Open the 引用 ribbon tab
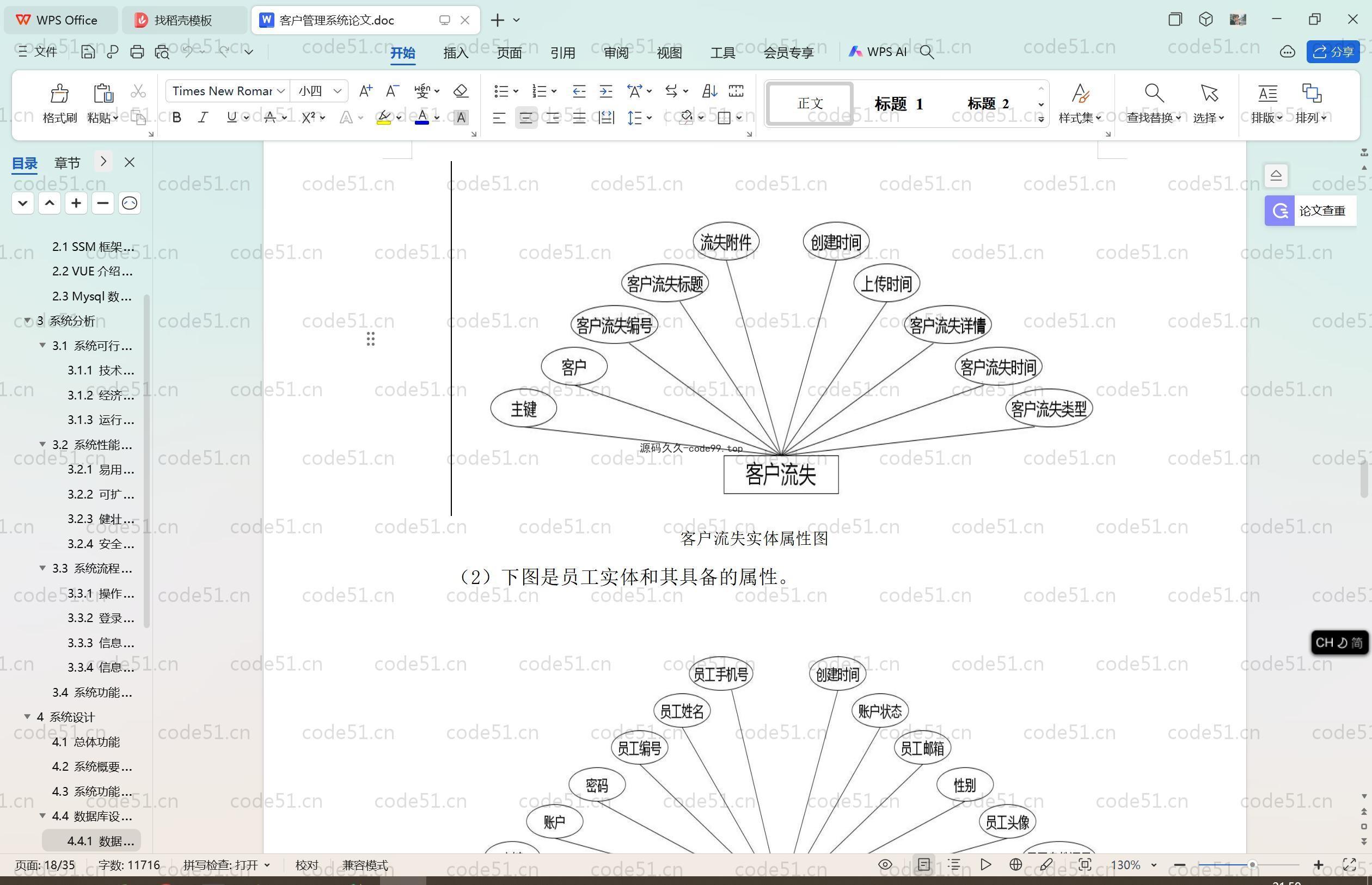 point(563,52)
